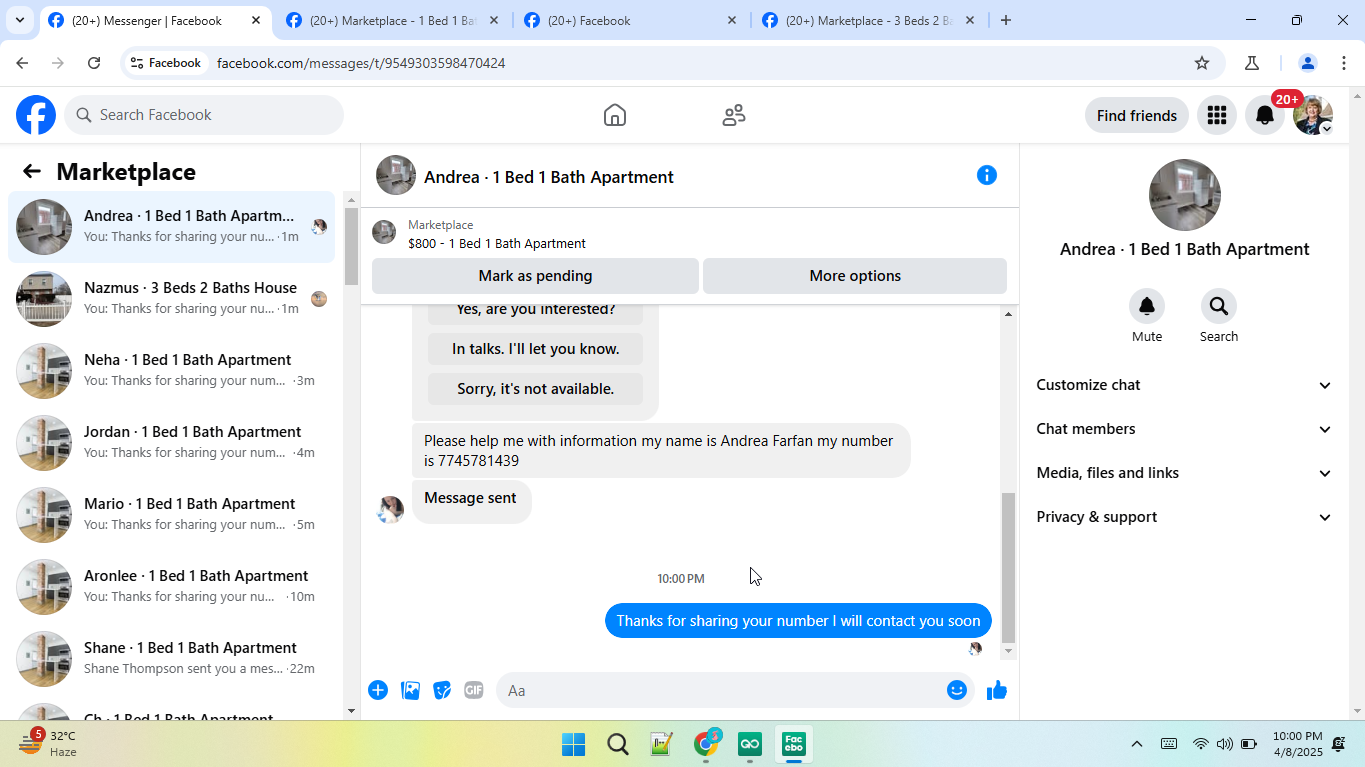Open conversation information icon
1365x767 pixels.
[987, 175]
